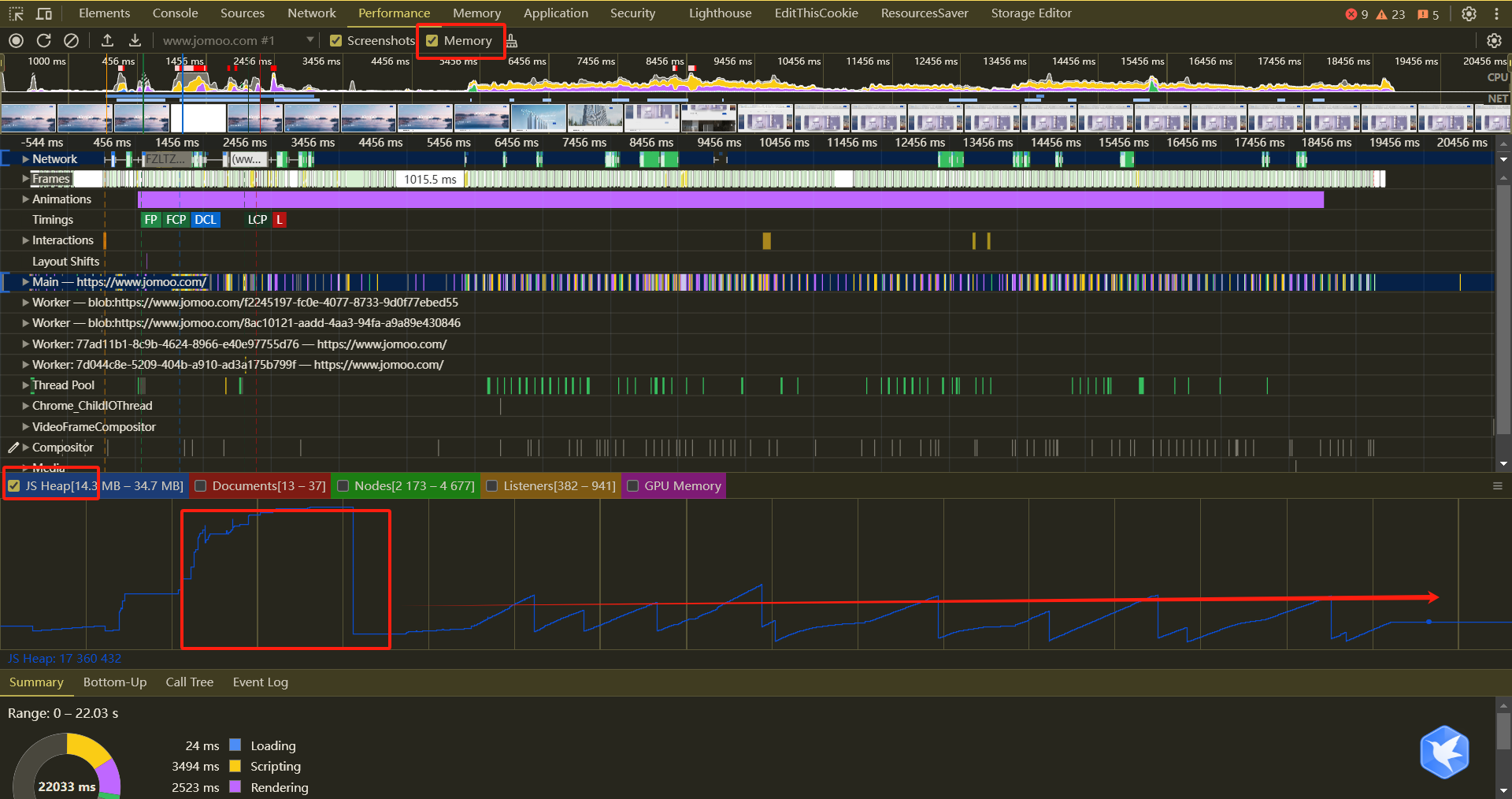Click the FP timing marker
The image size is (1512, 799).
tap(151, 220)
